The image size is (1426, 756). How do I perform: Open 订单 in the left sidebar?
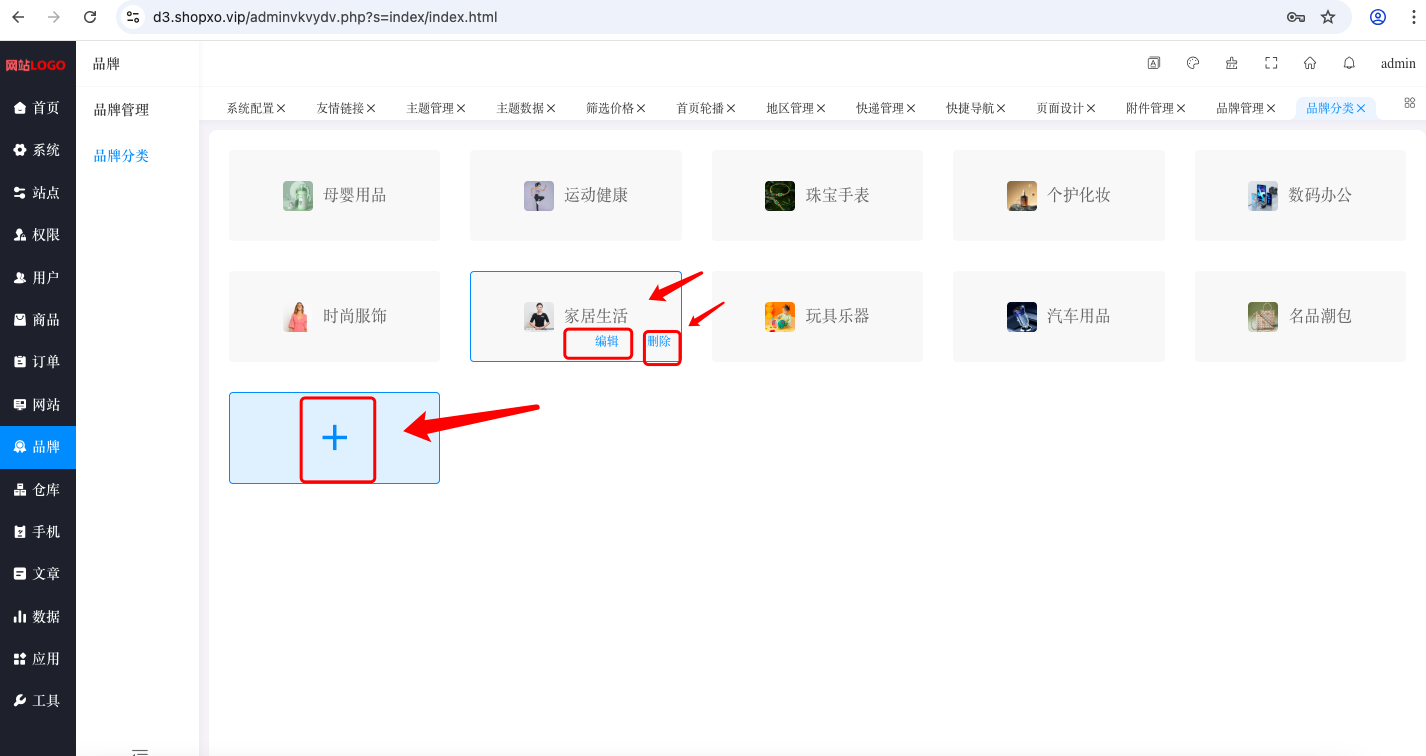click(38, 362)
